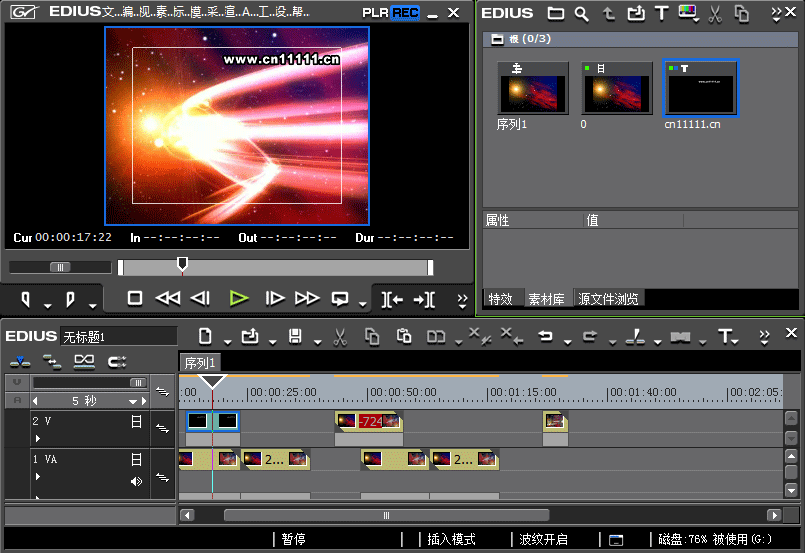Toggle audio speaker on 1 VA track
Screen dimensions: 805x553
[x=136, y=481]
